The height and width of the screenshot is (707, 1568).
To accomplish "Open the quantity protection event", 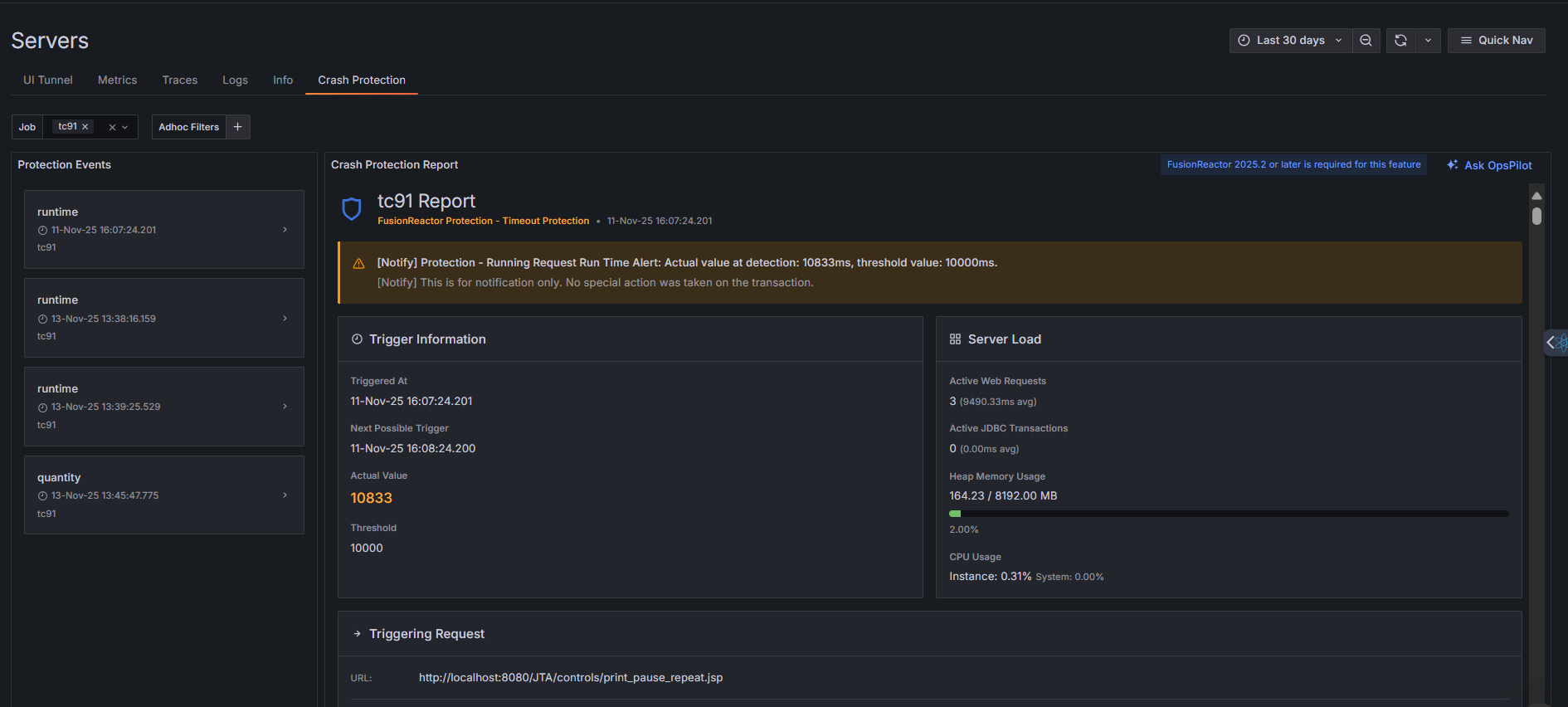I will click(x=163, y=495).
